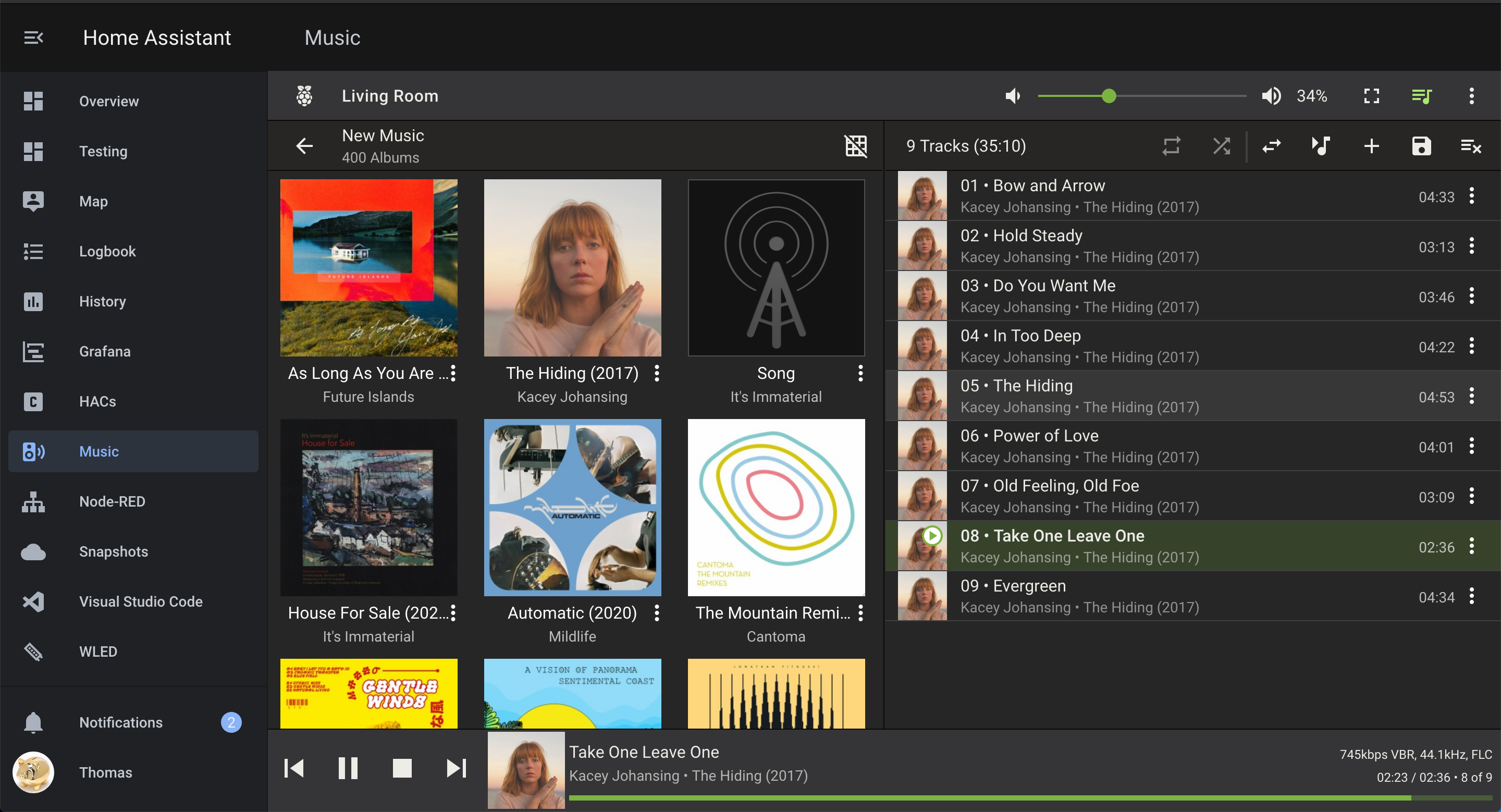Toggle fullscreen mode
This screenshot has height=812, width=1501.
click(x=1372, y=95)
